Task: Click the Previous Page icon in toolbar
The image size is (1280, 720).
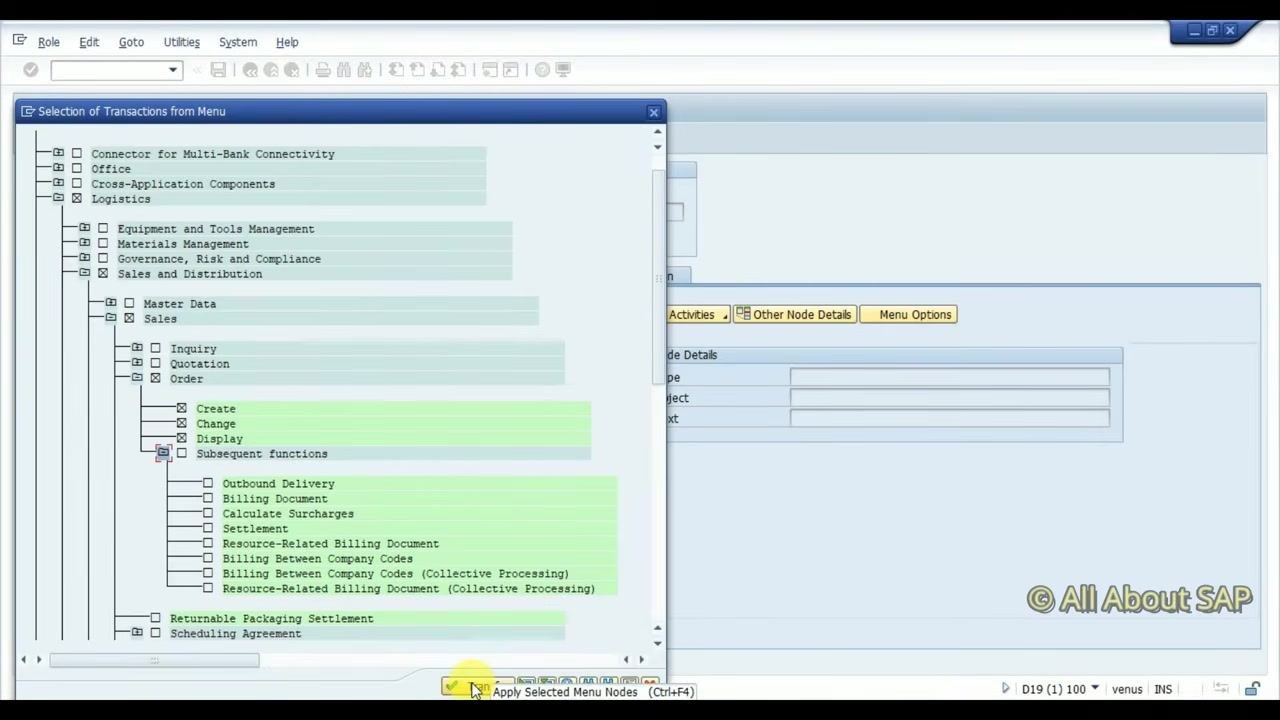Action: click(x=417, y=70)
